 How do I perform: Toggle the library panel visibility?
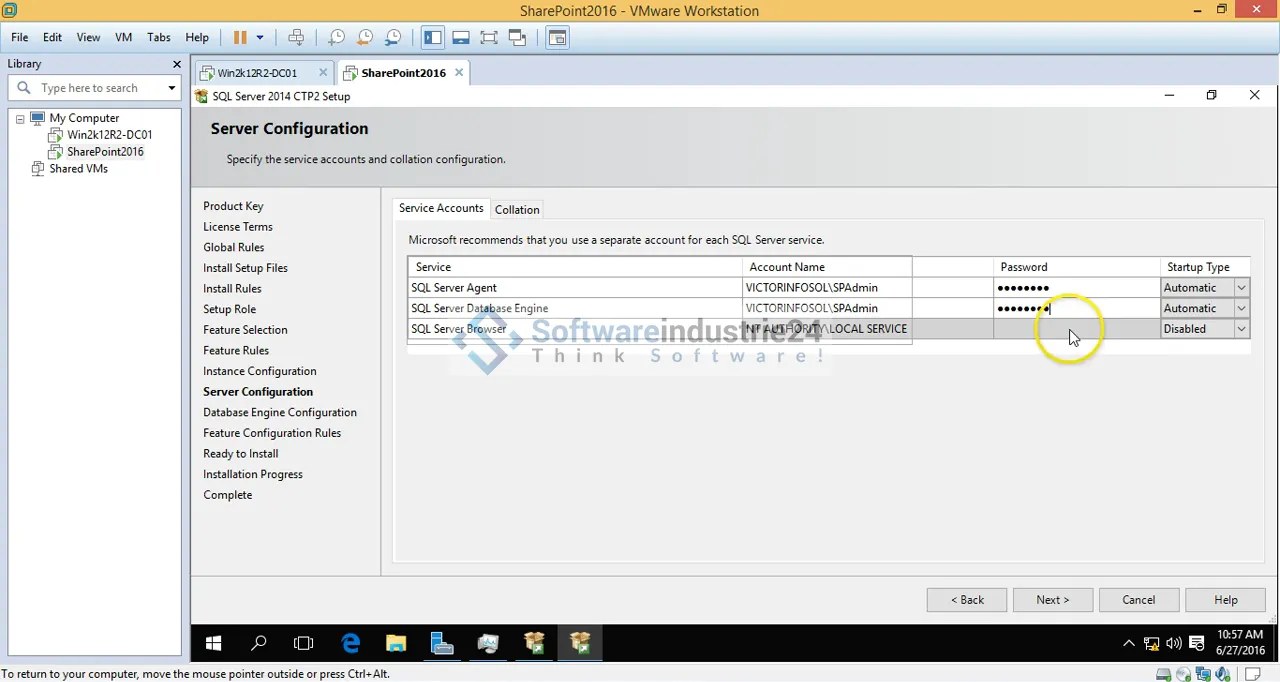pos(432,38)
